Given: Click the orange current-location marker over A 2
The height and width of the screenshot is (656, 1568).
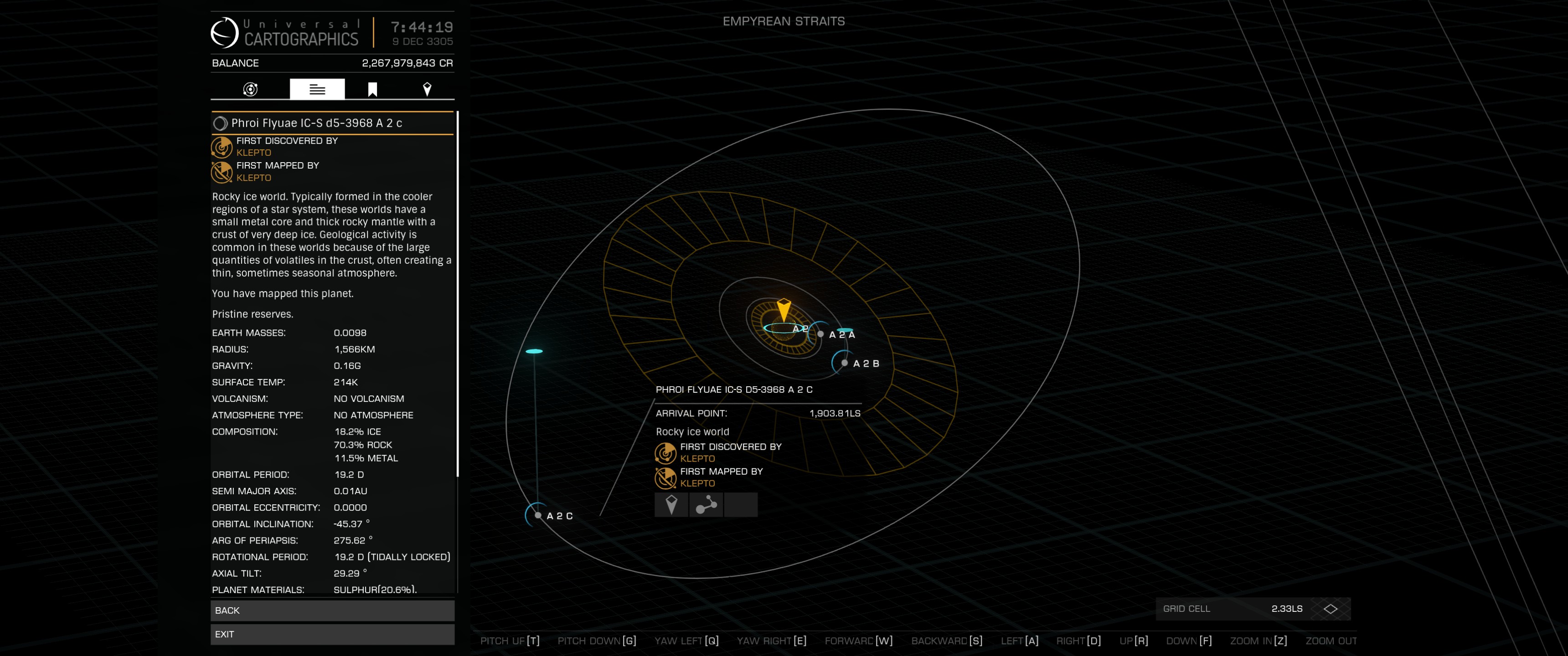Looking at the screenshot, I should pos(784,309).
